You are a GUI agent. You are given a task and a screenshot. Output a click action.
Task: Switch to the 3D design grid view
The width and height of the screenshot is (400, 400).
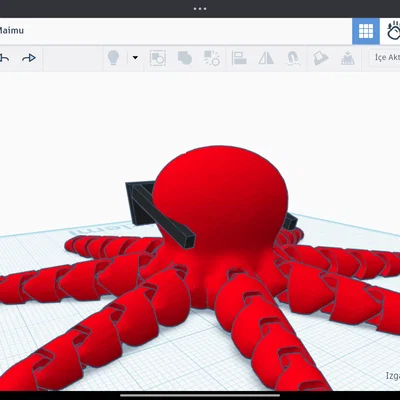(x=366, y=31)
